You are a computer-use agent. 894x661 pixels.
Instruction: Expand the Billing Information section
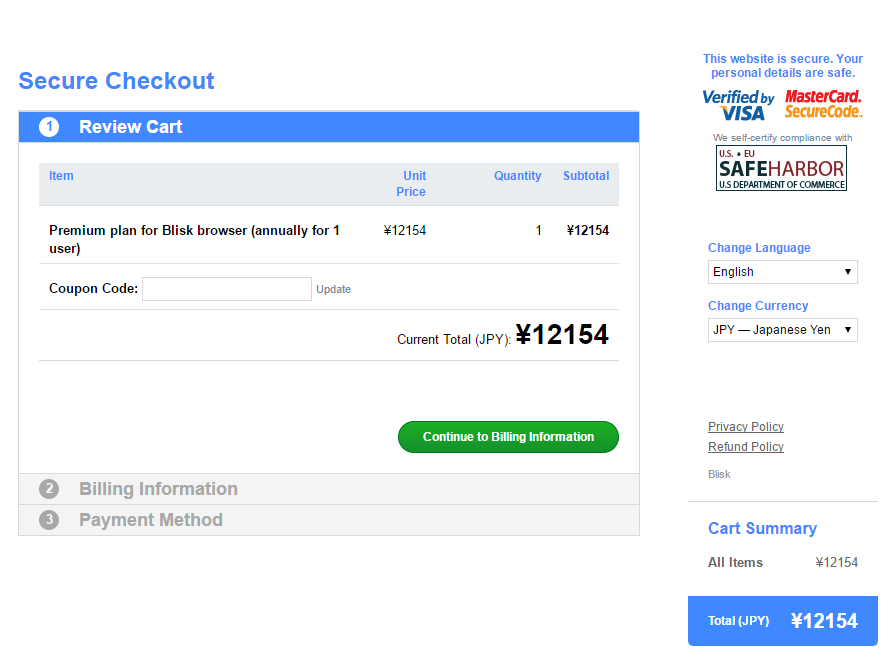[158, 489]
